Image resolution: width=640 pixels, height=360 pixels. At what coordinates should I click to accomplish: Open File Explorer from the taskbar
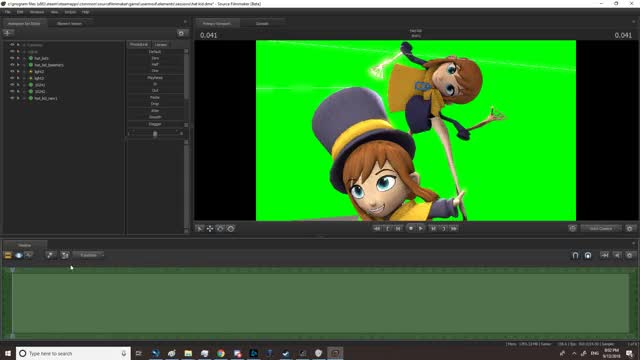point(188,353)
